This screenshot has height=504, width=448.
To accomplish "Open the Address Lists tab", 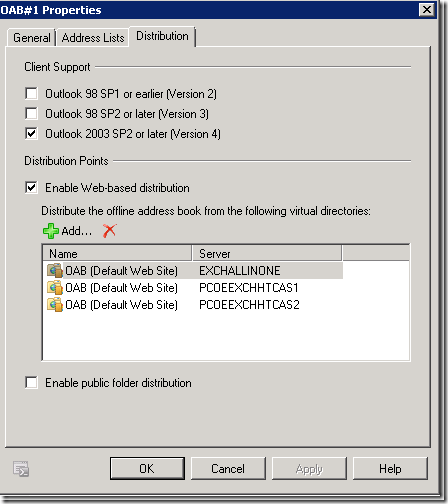I will pyautogui.click(x=93, y=38).
